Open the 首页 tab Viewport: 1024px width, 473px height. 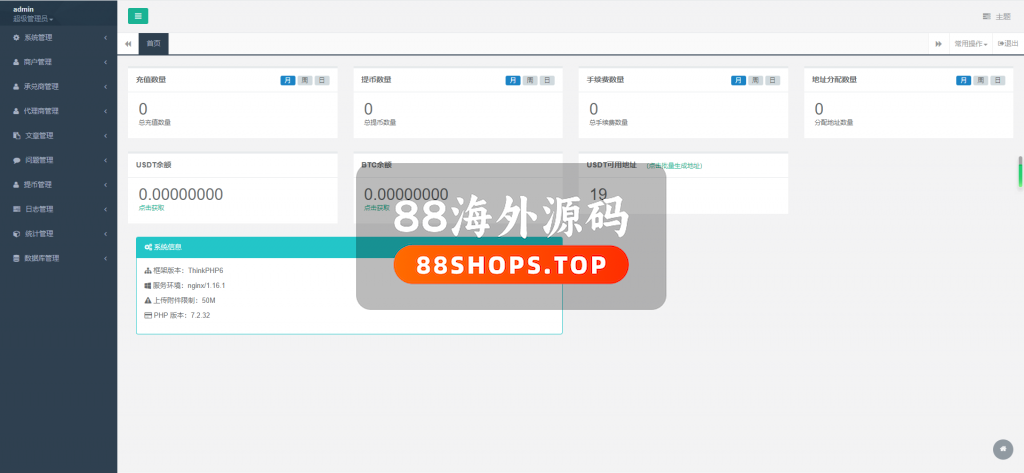pyautogui.click(x=153, y=44)
